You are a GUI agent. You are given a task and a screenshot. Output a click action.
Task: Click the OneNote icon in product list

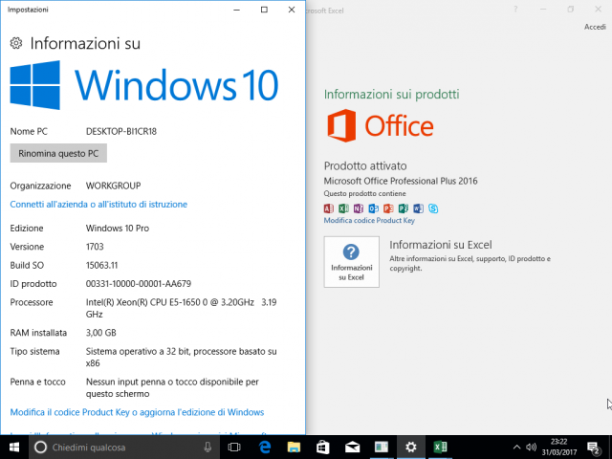tap(358, 208)
